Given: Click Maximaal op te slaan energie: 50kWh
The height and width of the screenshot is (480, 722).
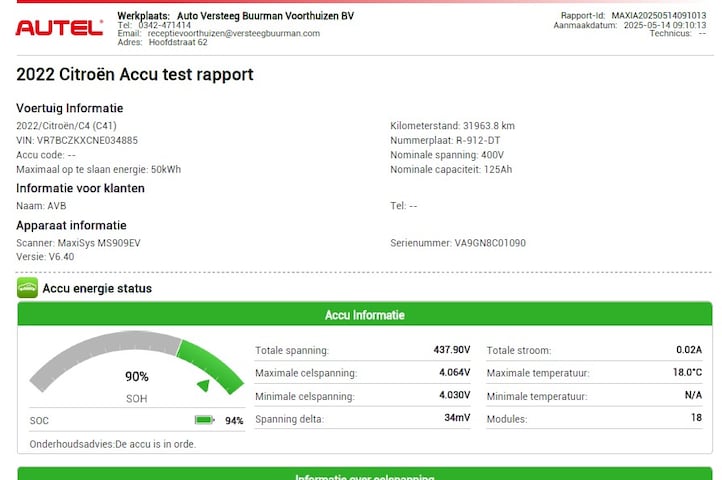Looking at the screenshot, I should click(x=99, y=170).
